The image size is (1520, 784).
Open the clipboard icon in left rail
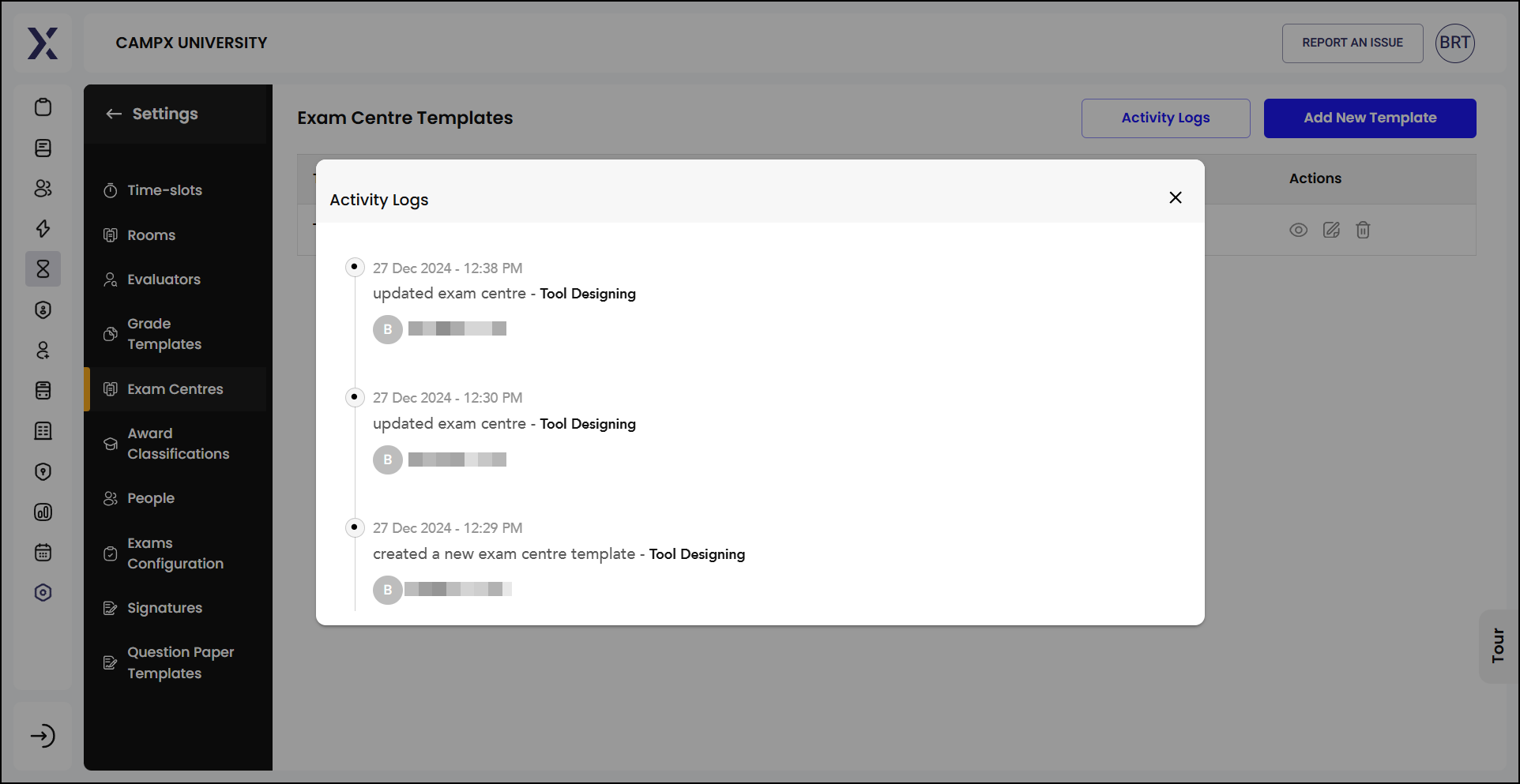[x=43, y=107]
